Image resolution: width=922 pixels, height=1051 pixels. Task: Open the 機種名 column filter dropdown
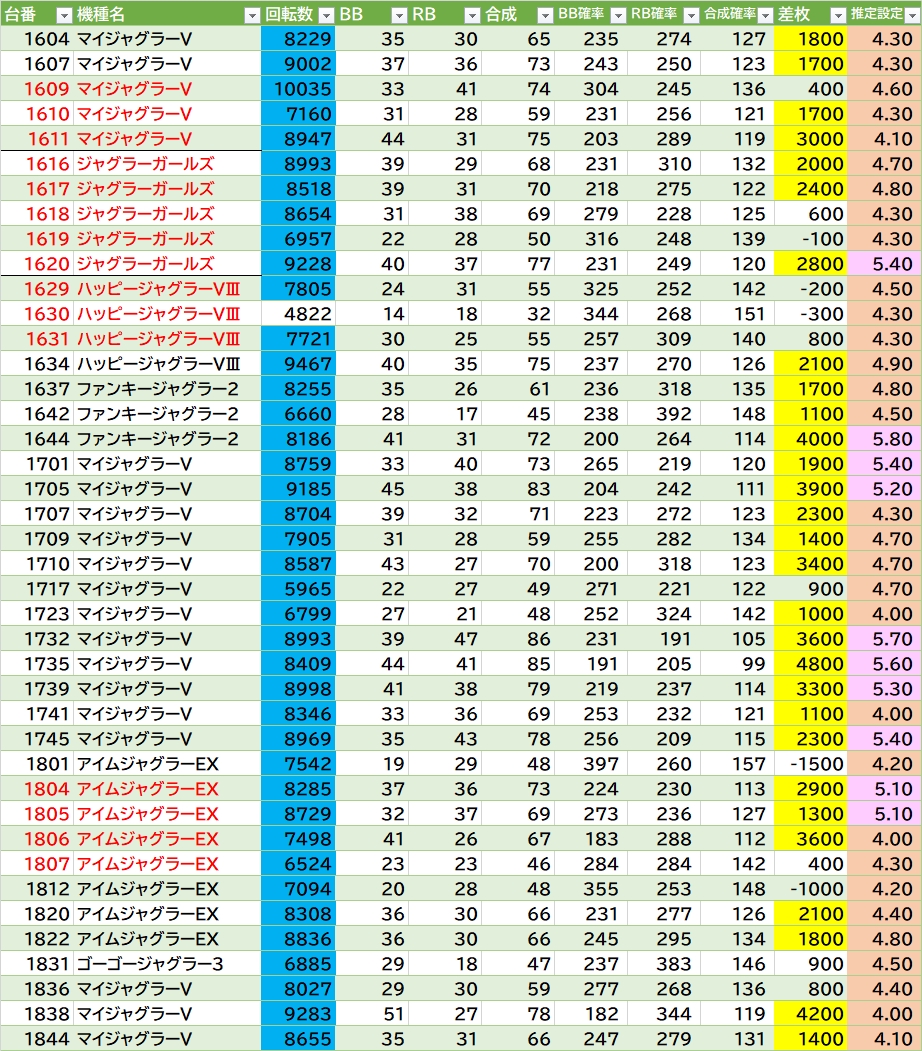click(252, 15)
